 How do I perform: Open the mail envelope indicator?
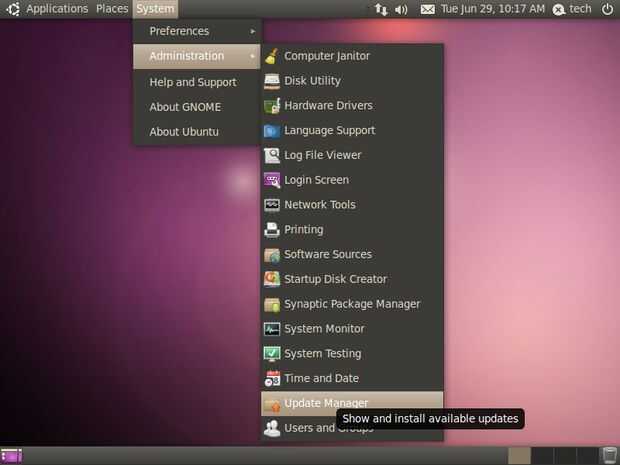coord(427,9)
